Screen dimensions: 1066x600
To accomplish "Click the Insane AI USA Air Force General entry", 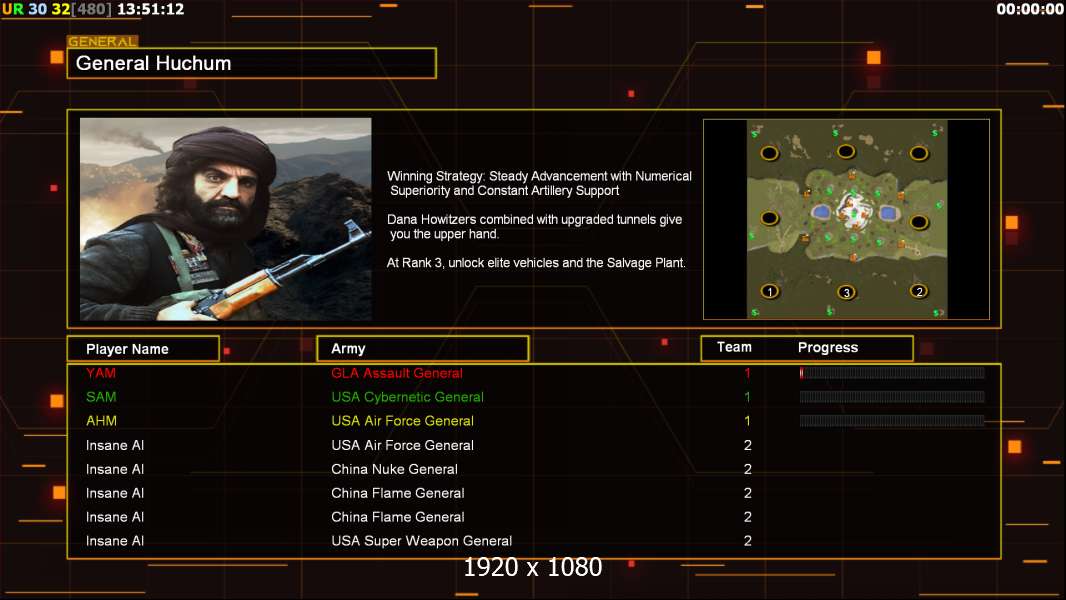I will tap(402, 445).
